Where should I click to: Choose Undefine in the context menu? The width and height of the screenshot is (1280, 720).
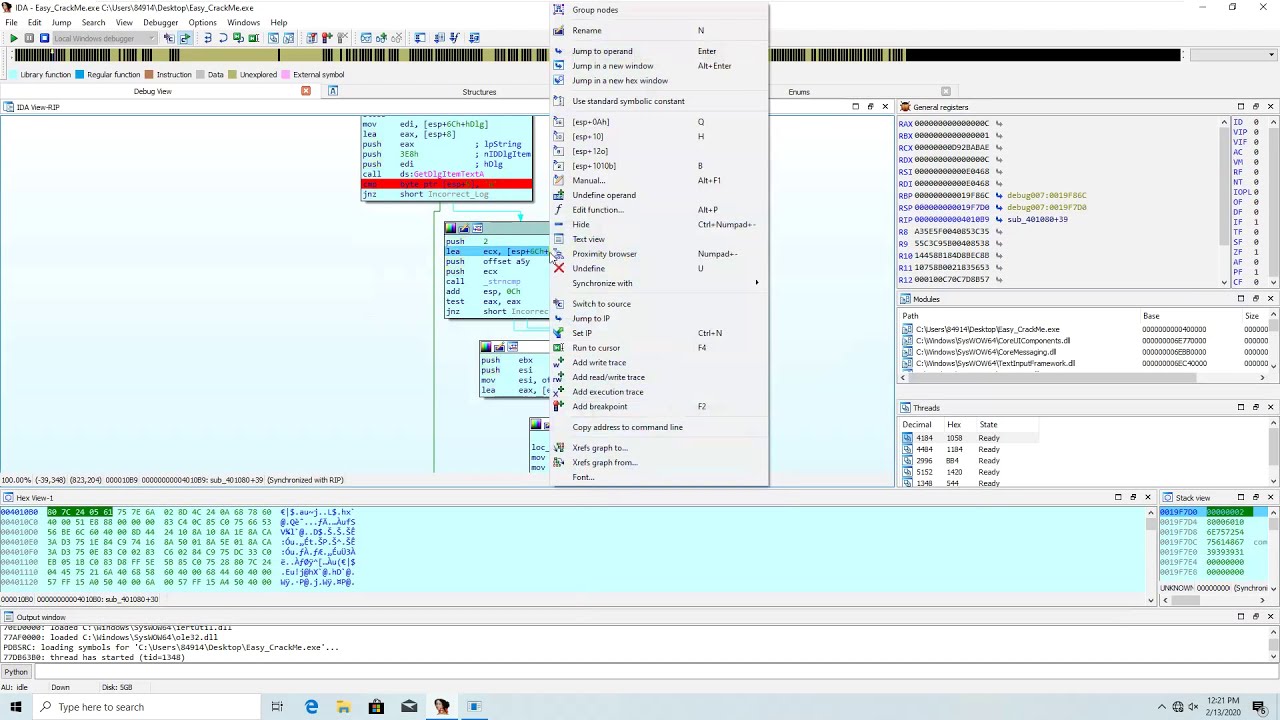660,269
